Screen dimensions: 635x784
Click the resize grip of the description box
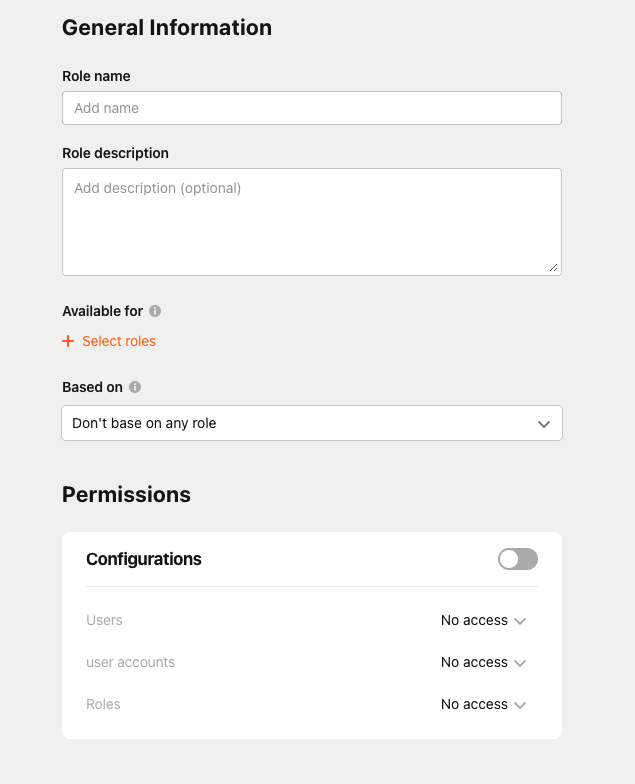(x=554, y=268)
